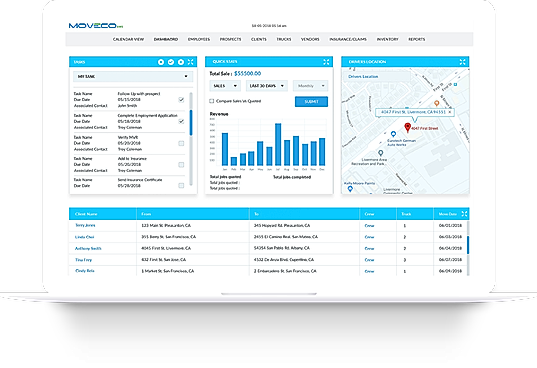Click the Eurotech German Auto Works map pin
The height and width of the screenshot is (368, 537).
pos(394,134)
